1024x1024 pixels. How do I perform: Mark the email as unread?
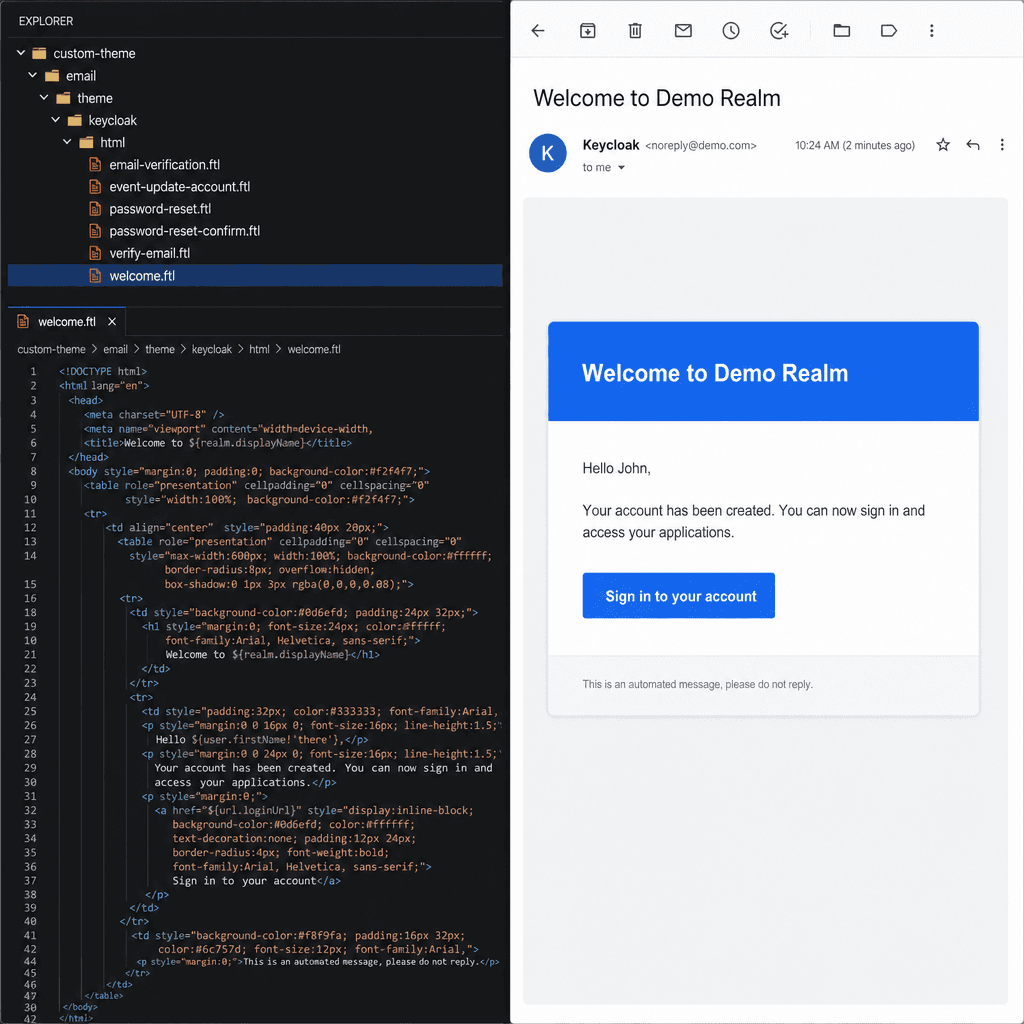click(x=683, y=31)
